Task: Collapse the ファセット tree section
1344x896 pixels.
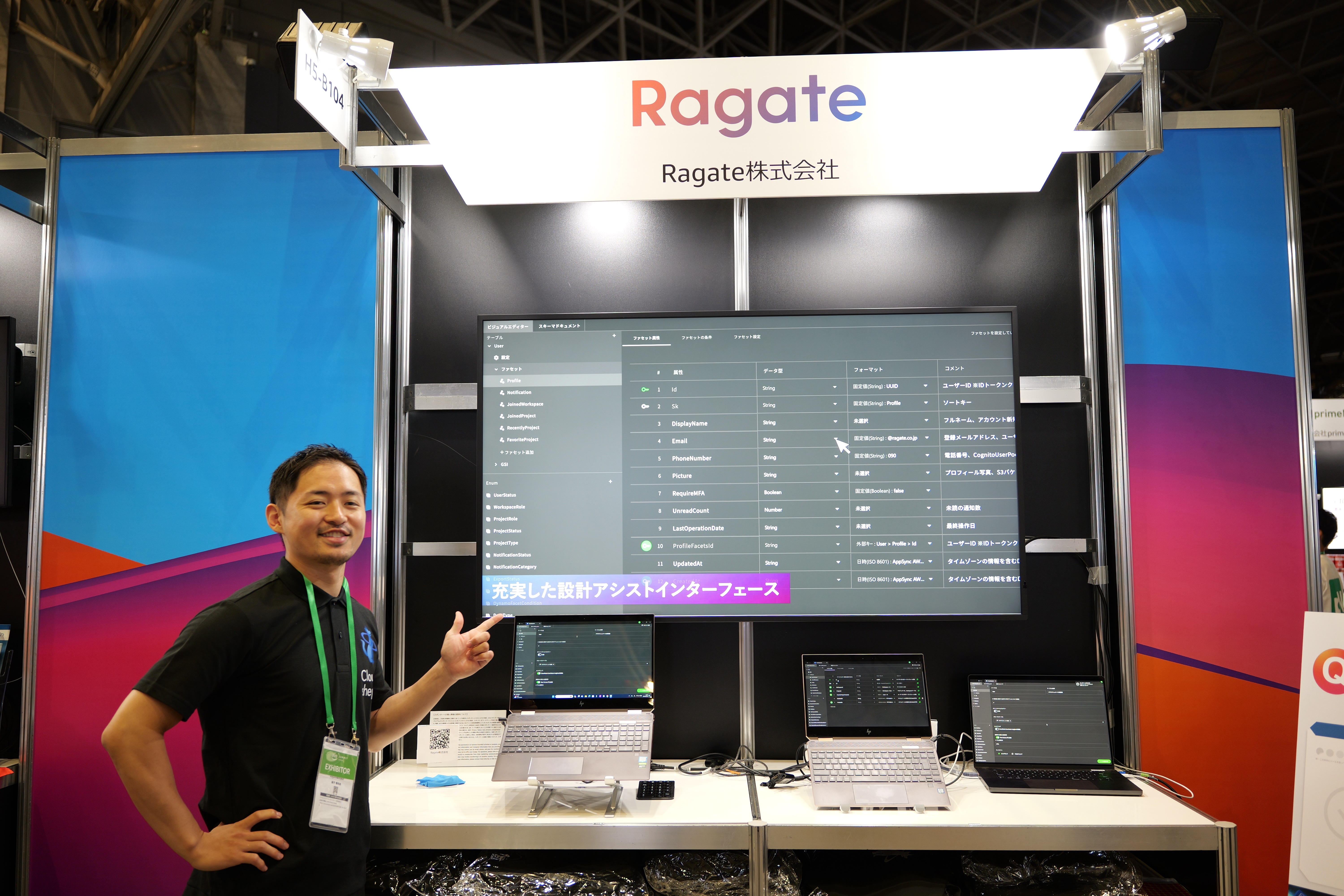Action: point(496,369)
